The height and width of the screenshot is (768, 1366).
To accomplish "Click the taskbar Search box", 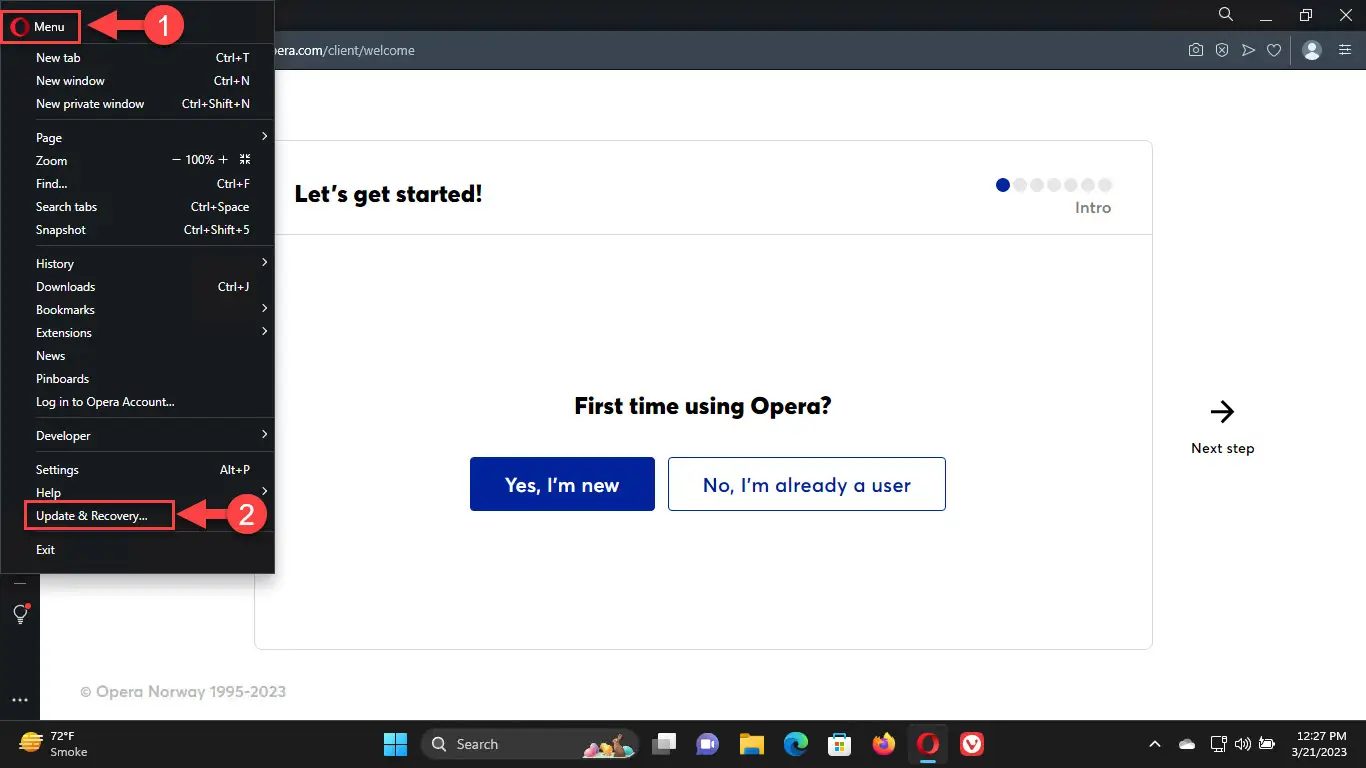I will pos(530,744).
